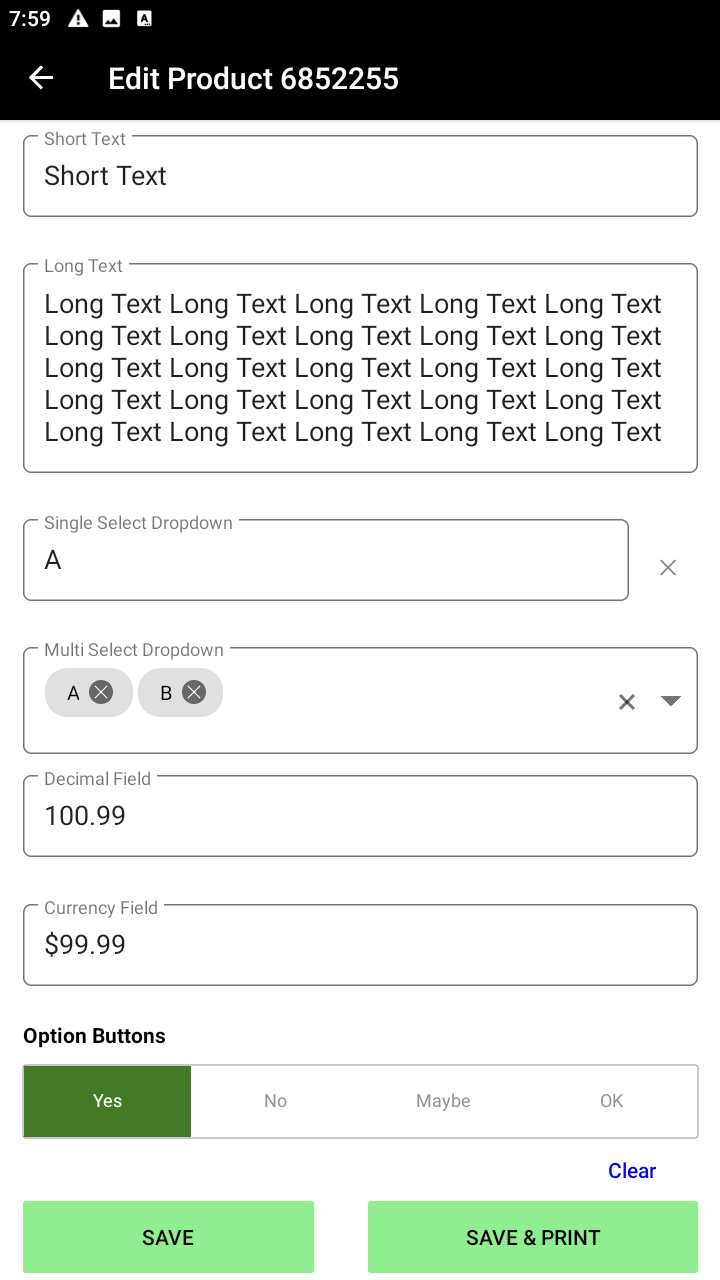Viewport: 720px width, 1280px height.
Task: Tap the image notification icon in status bar
Action: pyautogui.click(x=111, y=19)
